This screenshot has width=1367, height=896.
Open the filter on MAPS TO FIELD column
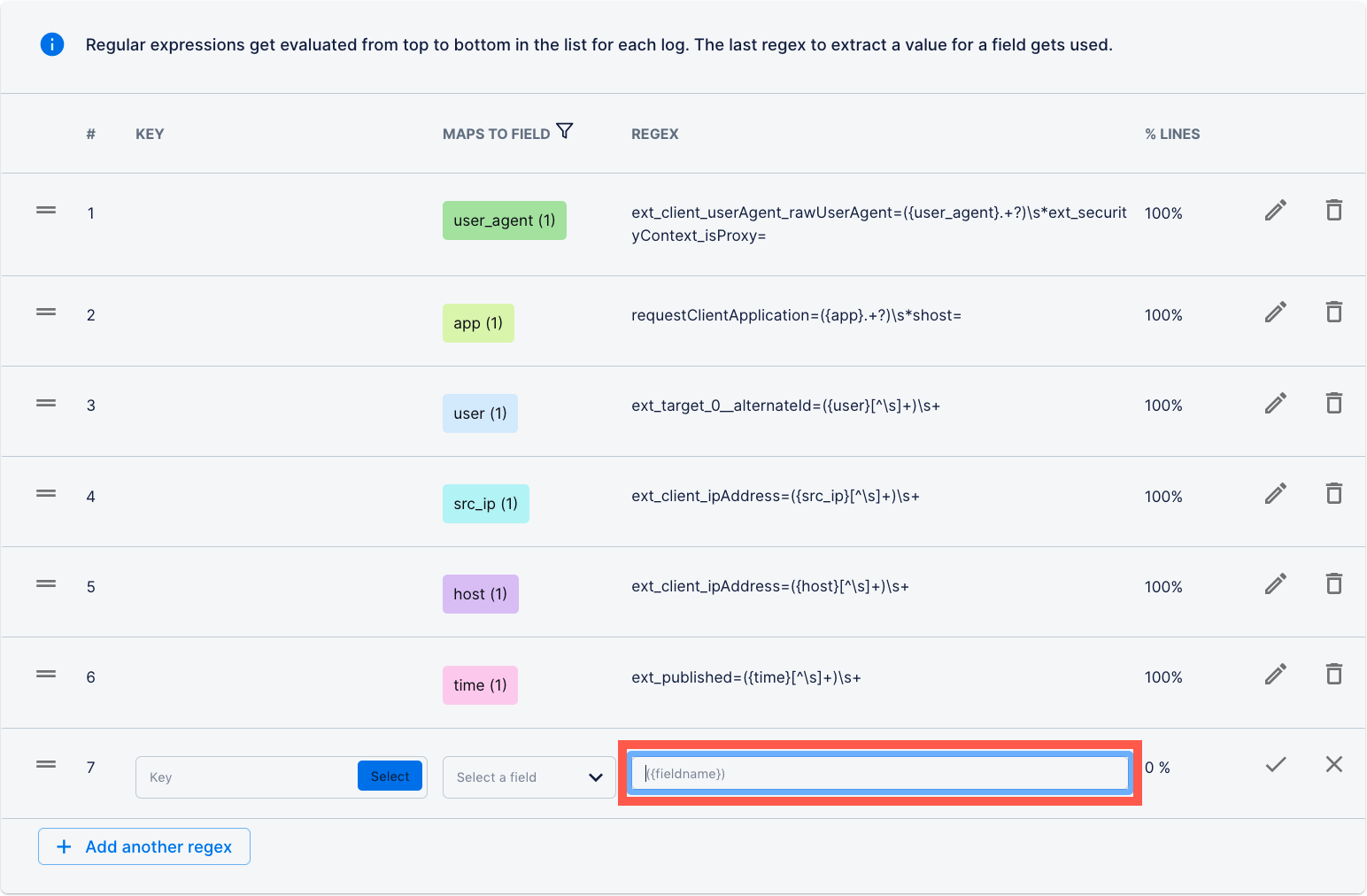[565, 131]
